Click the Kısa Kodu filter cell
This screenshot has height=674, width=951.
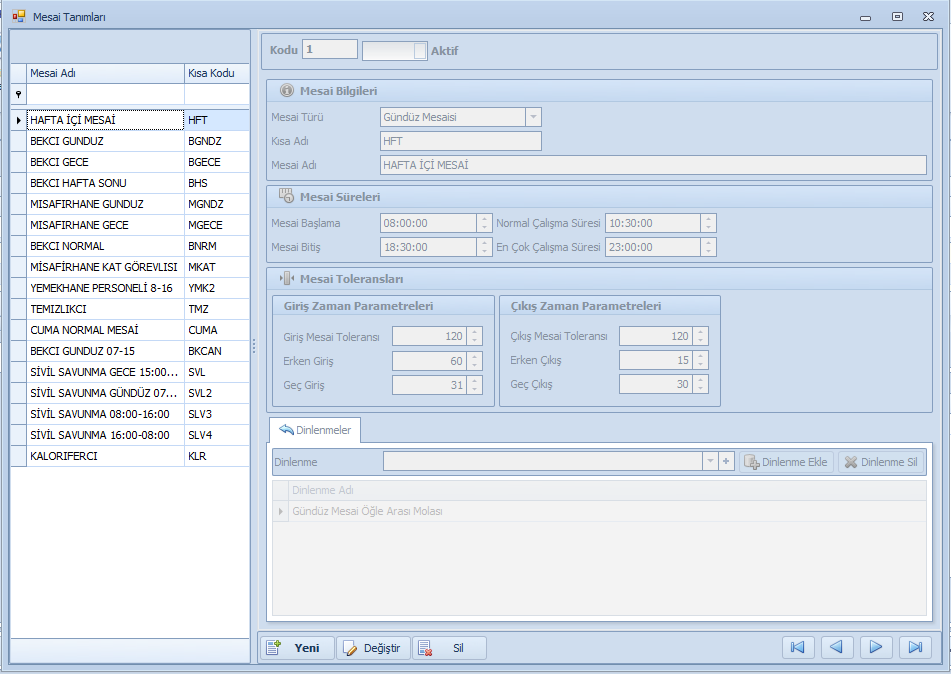[x=217, y=94]
